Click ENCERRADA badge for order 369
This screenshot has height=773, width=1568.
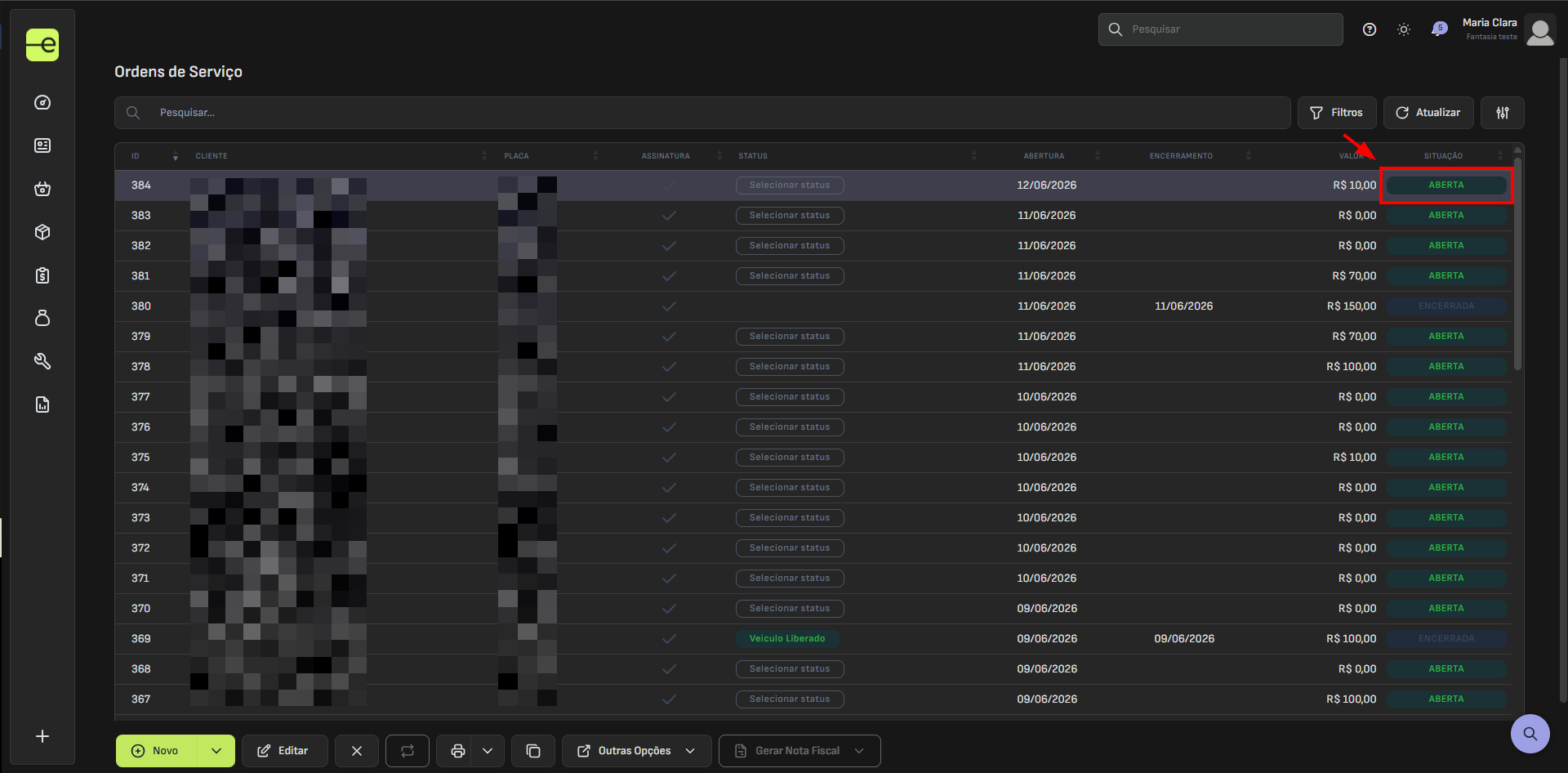[x=1446, y=639]
